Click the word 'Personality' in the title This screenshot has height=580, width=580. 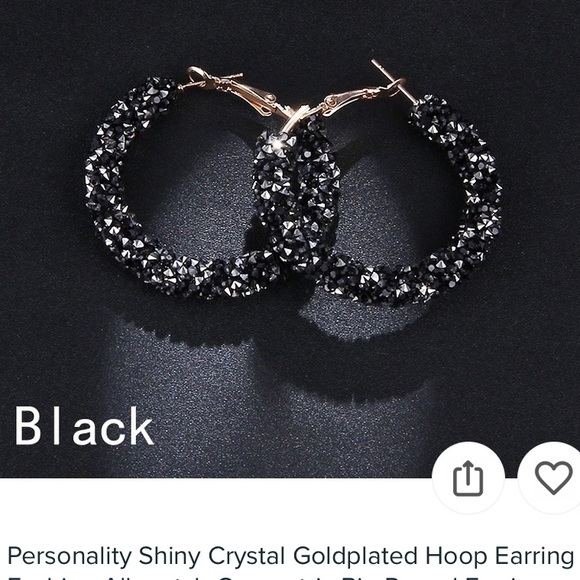click(70, 556)
